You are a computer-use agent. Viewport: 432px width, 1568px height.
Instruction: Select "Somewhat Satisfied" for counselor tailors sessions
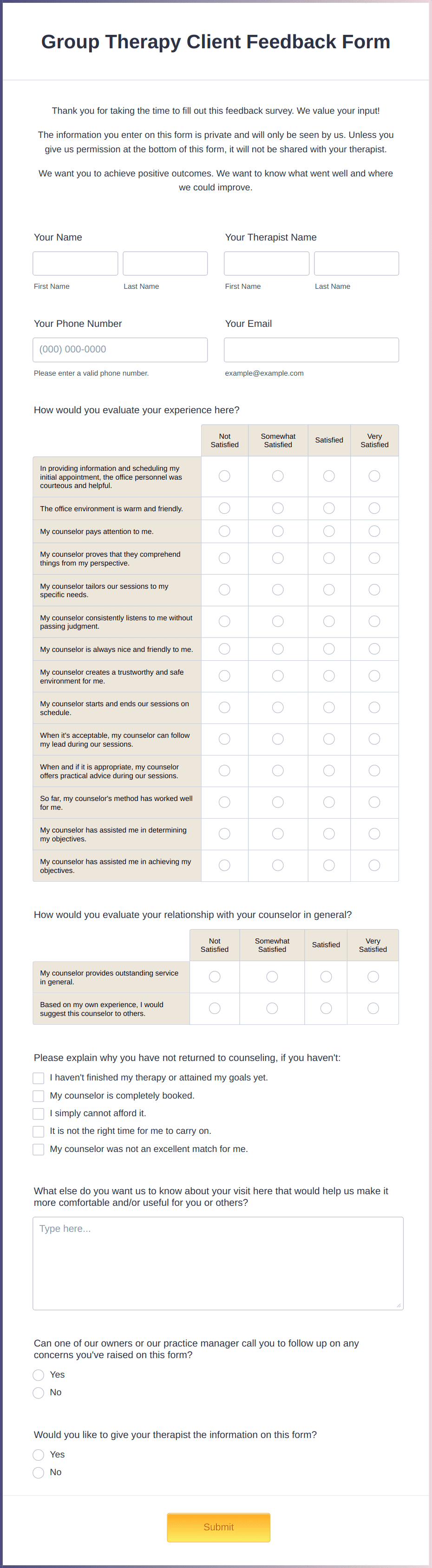(278, 589)
